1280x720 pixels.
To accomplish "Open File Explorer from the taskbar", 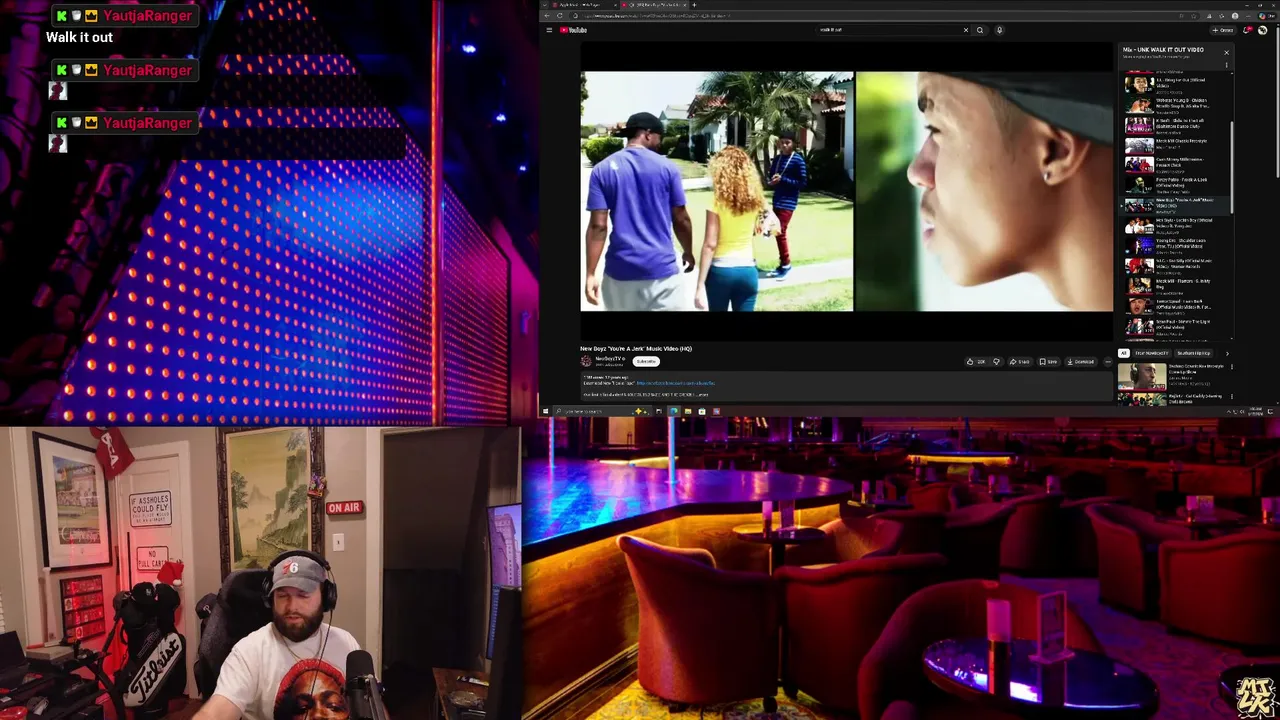I will (688, 411).
